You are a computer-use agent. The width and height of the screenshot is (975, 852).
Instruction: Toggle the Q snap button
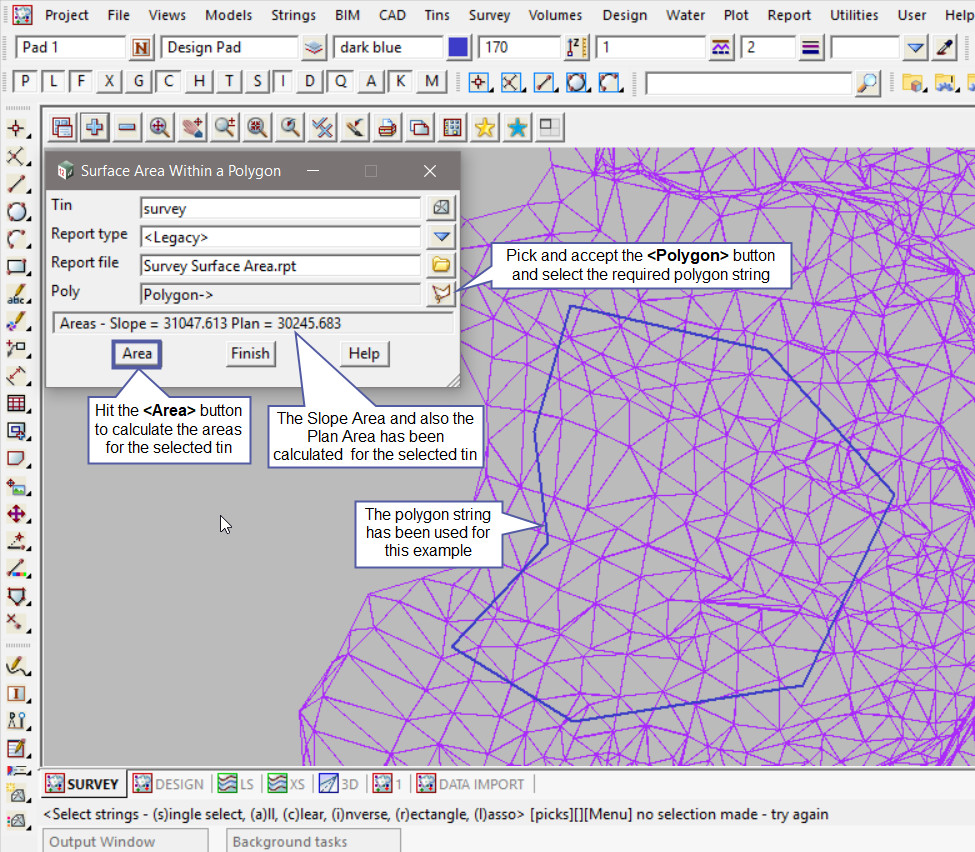pyautogui.click(x=342, y=82)
